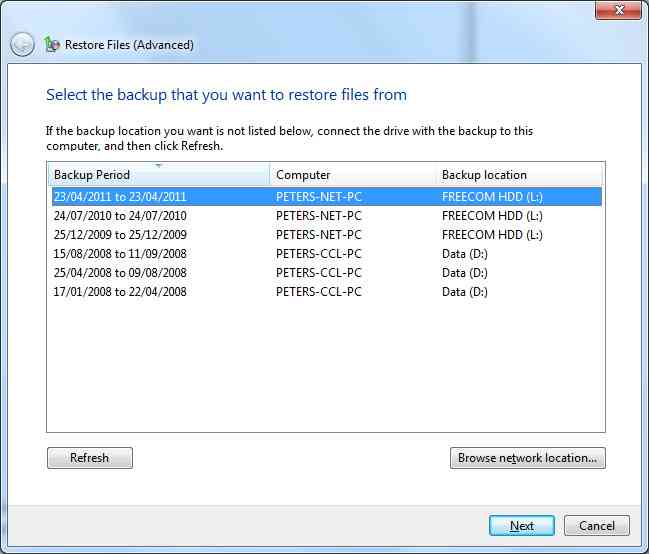This screenshot has width=649, height=554.
Task: Sort by Backup location column header
Action: click(519, 175)
